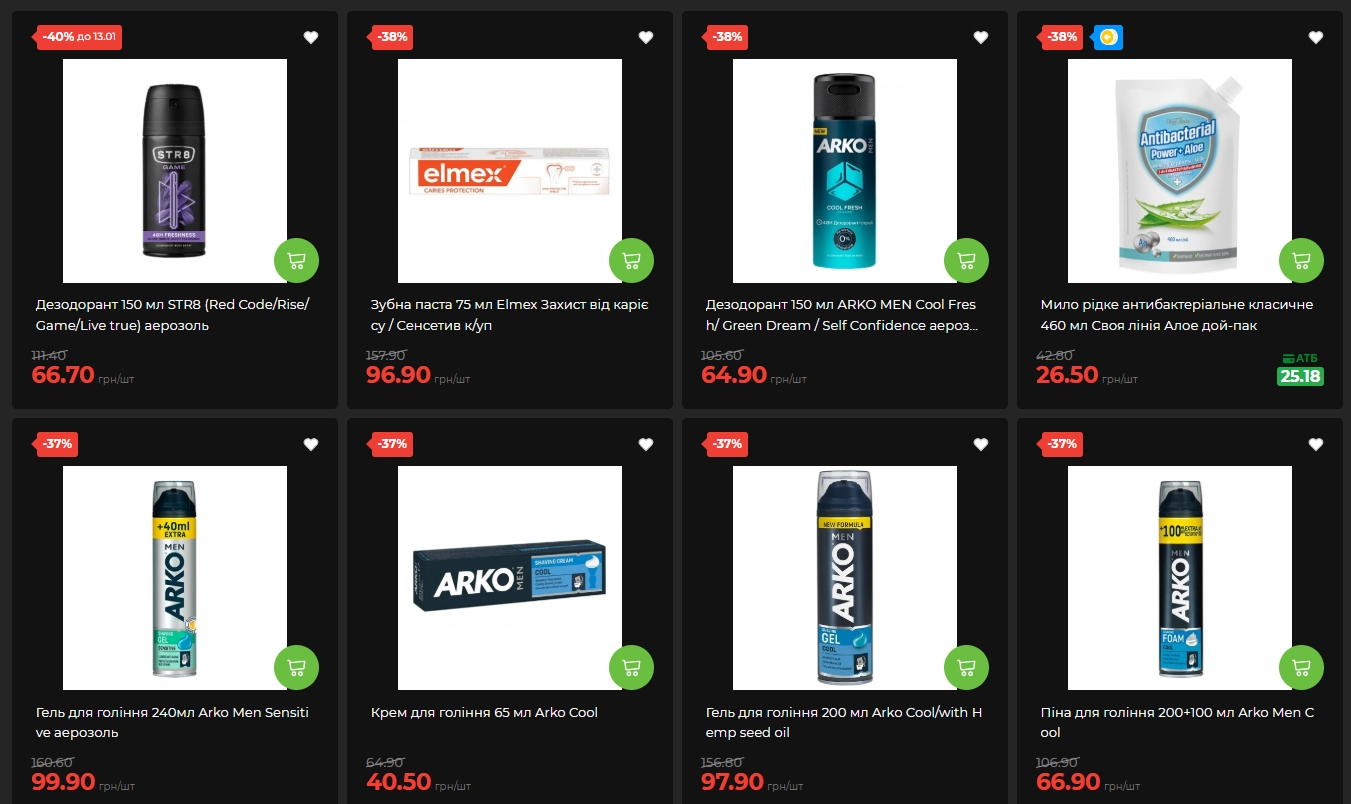The height and width of the screenshot is (804, 1351).
Task: Add antibacterial liquid soap to cart
Action: pyautogui.click(x=1301, y=261)
